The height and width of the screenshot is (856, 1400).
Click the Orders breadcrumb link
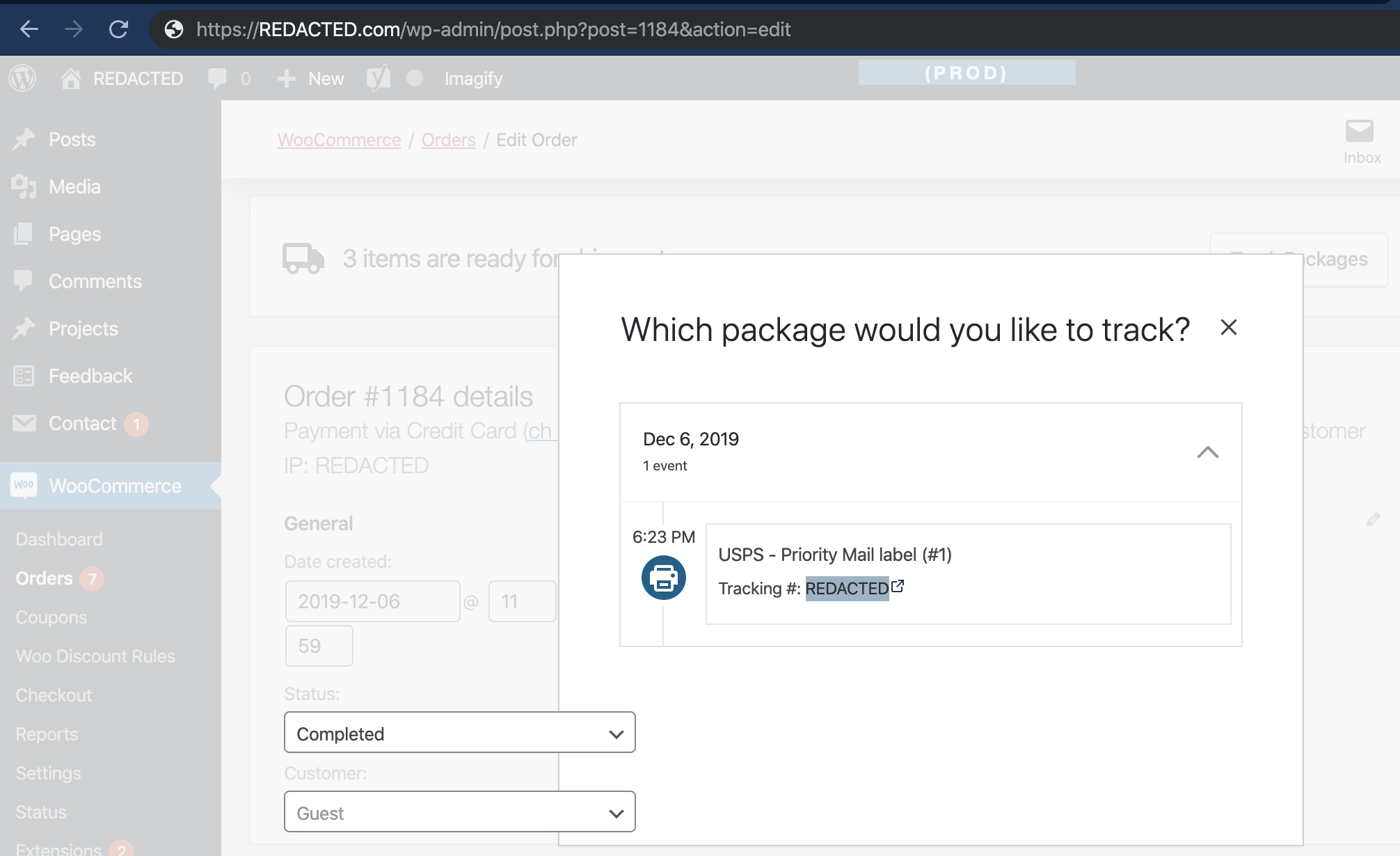(448, 140)
